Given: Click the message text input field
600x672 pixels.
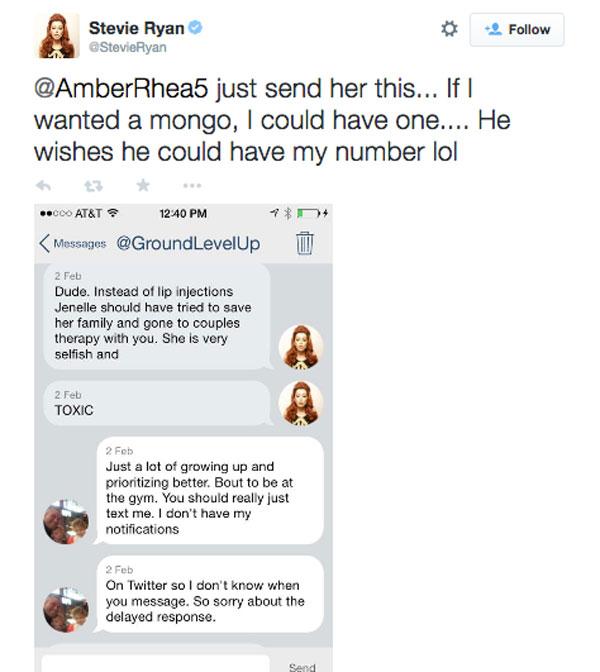Looking at the screenshot, I should coord(155,663).
